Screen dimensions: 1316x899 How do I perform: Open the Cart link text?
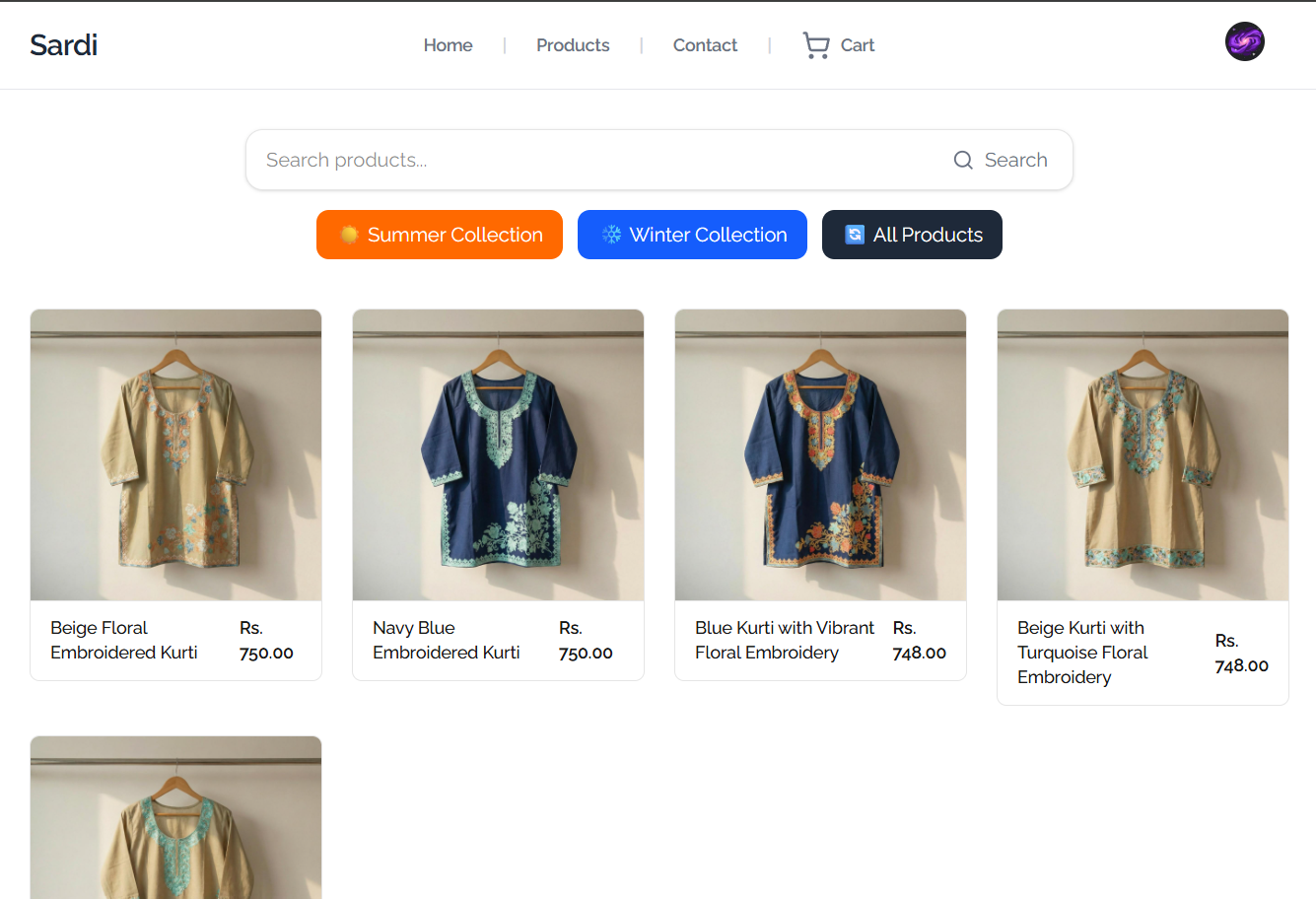click(857, 45)
